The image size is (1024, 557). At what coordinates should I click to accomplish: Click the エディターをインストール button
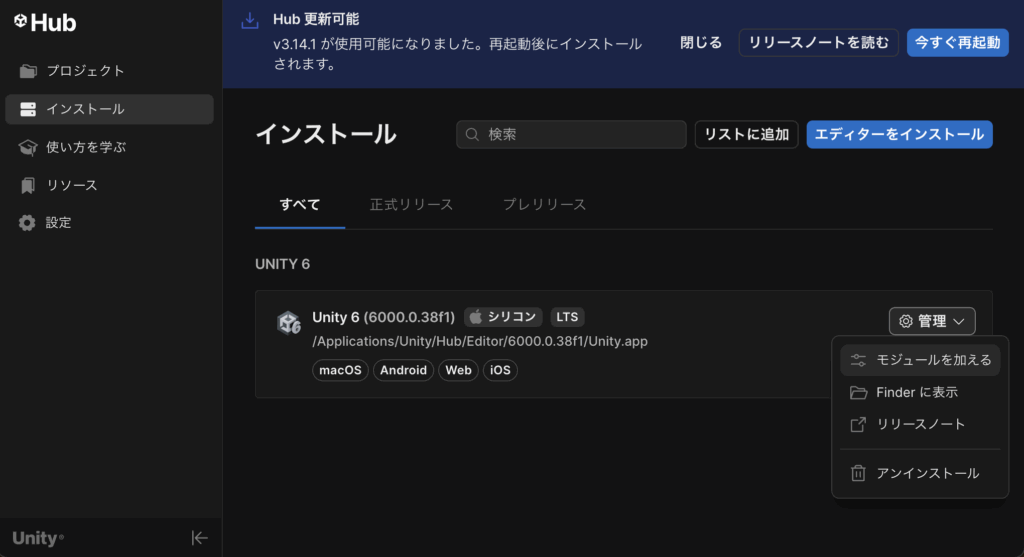click(899, 134)
